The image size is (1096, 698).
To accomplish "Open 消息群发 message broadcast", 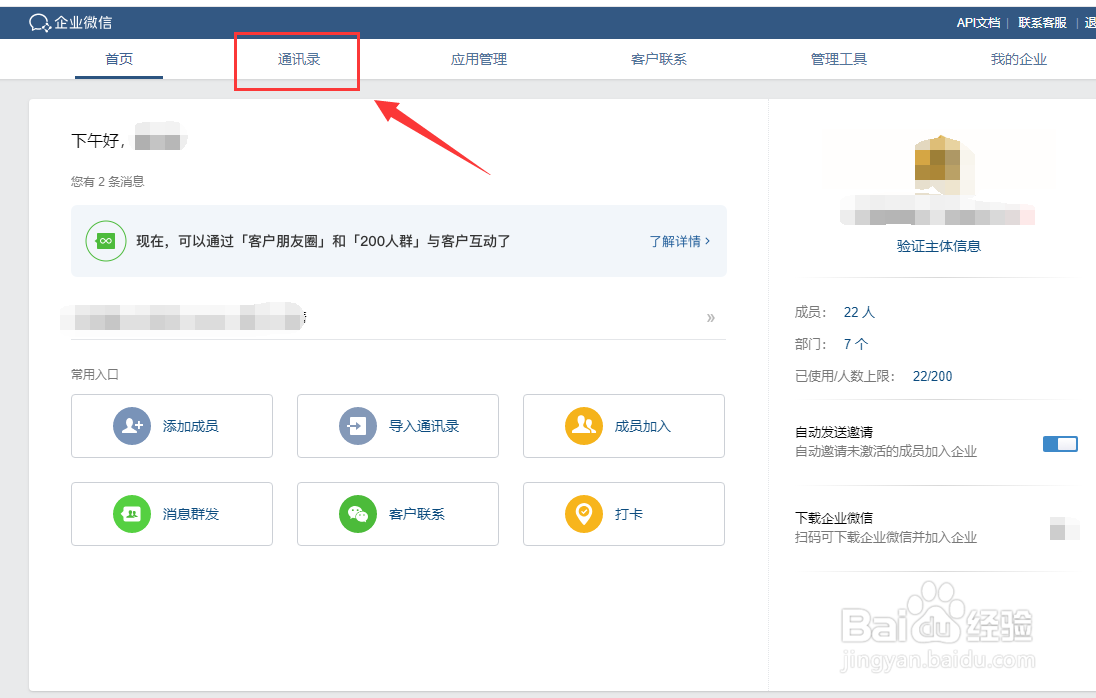I will (131, 513).
